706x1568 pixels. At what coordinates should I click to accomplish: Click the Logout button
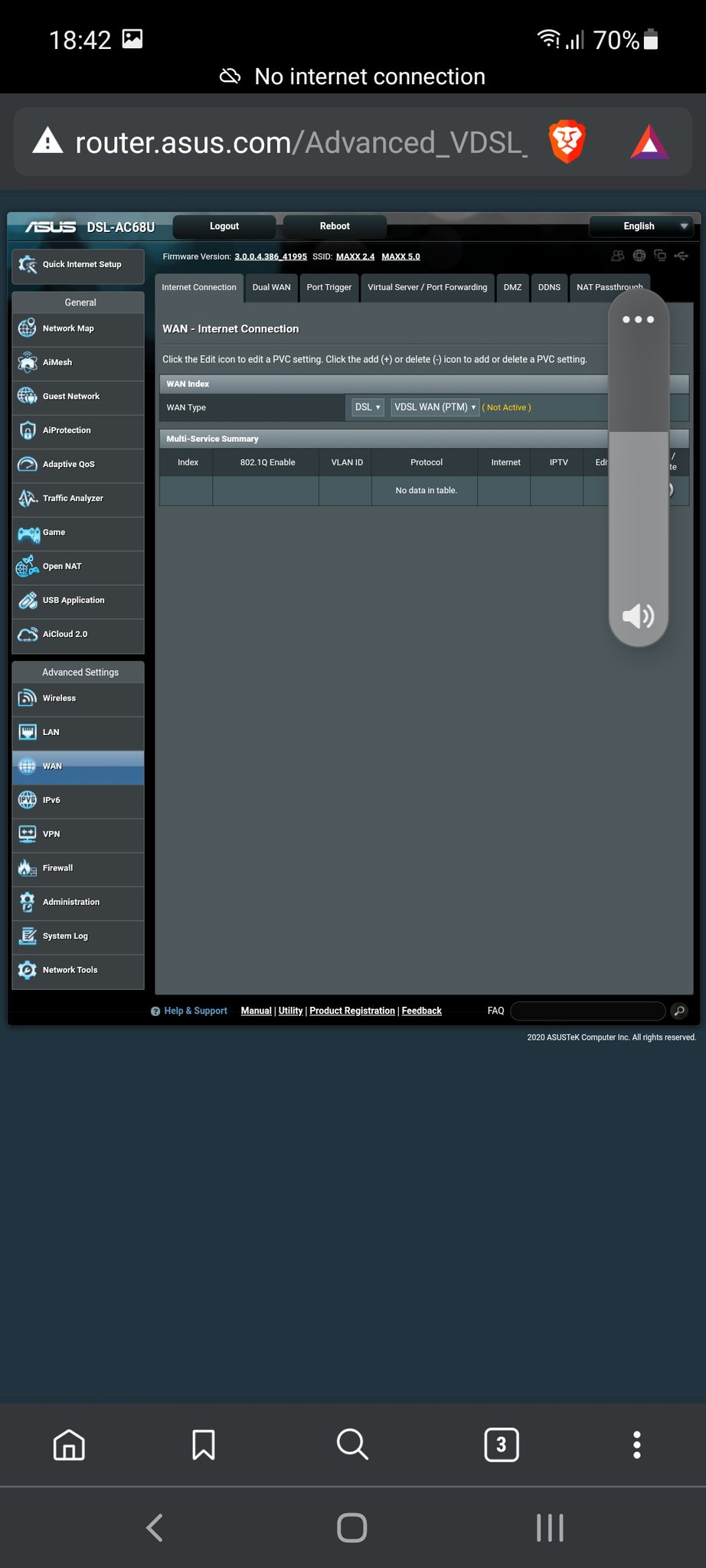[224, 226]
